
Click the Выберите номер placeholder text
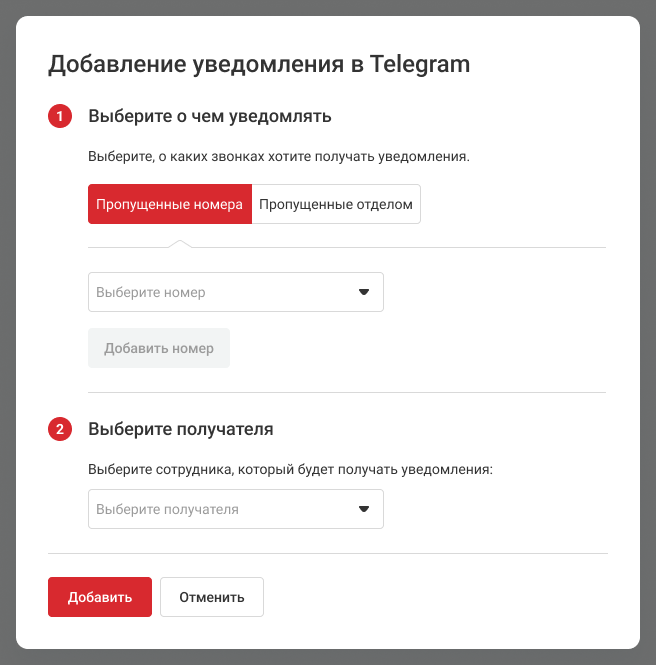coord(151,293)
